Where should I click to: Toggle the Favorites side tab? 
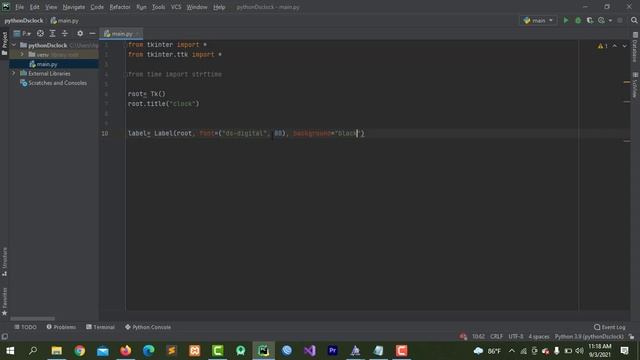(4, 301)
